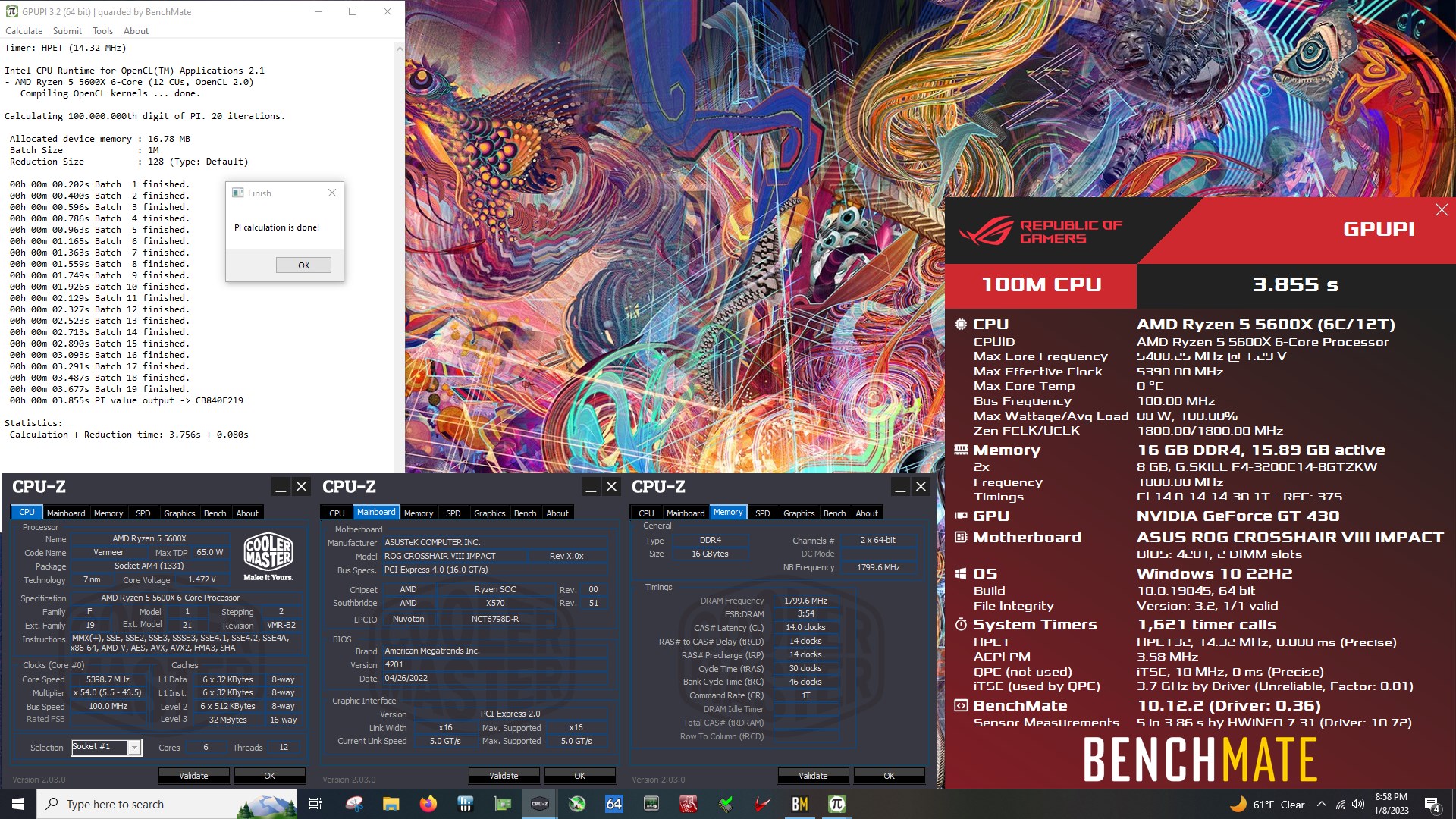Open SPD tab in middle CPU-Z window
This screenshot has height=819, width=1456.
pos(453,513)
